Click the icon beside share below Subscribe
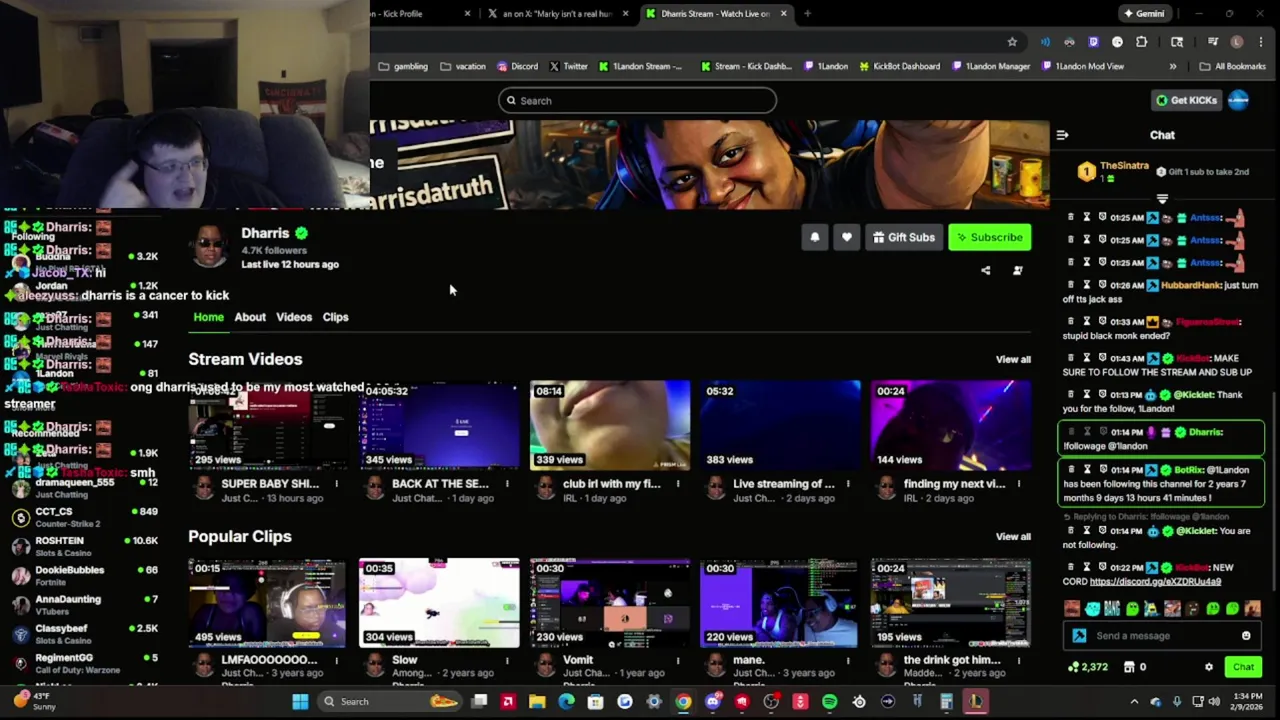The width and height of the screenshot is (1280, 720). tap(1018, 270)
